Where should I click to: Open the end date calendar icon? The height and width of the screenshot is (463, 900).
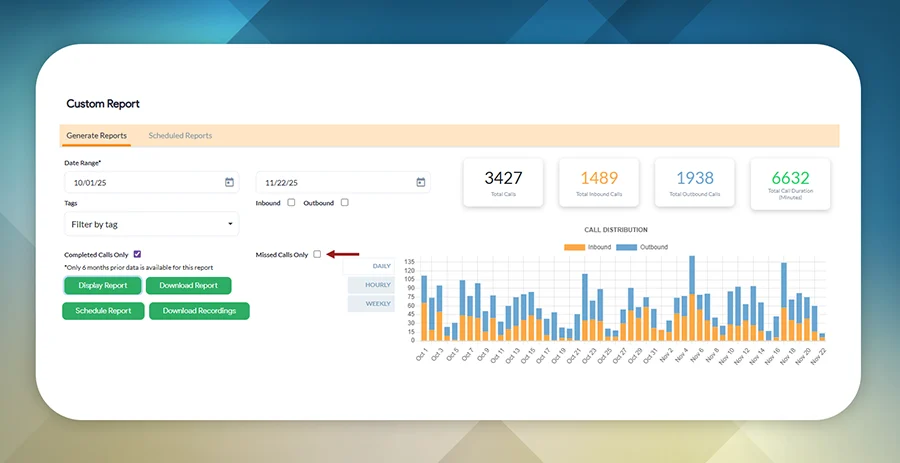[x=421, y=182]
